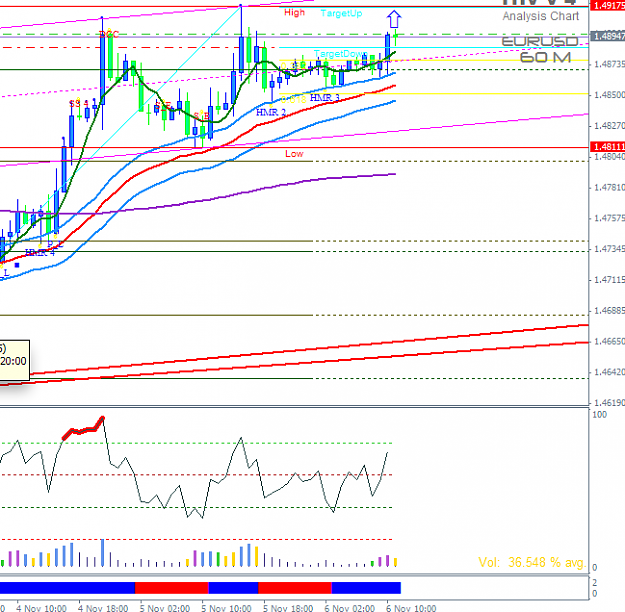Viewport: 625px width, 612px height.
Task: Click the red 1.49175 price tag
Action: tap(607, 6)
